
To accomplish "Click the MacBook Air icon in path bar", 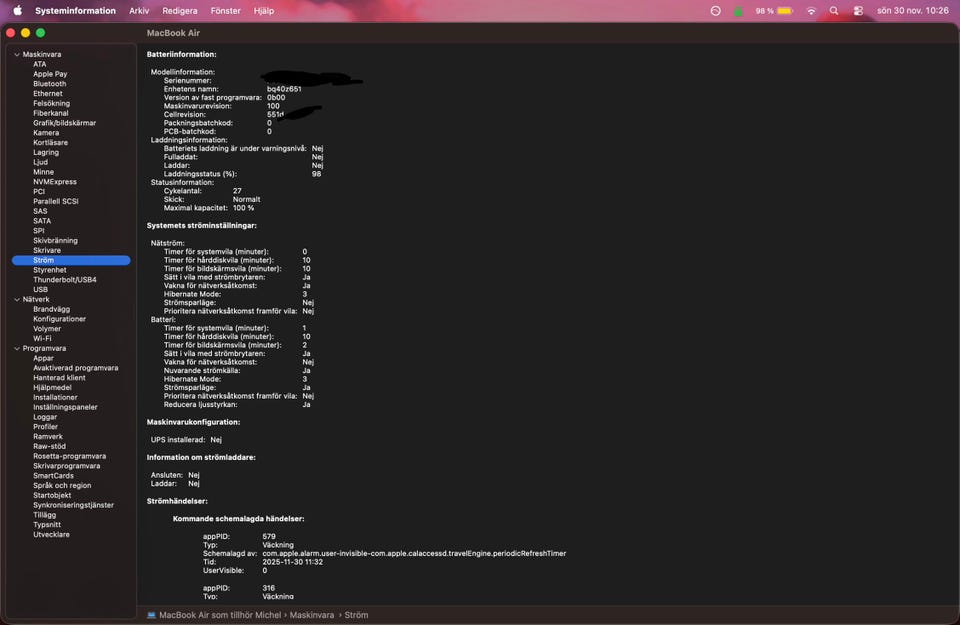I will (151, 615).
